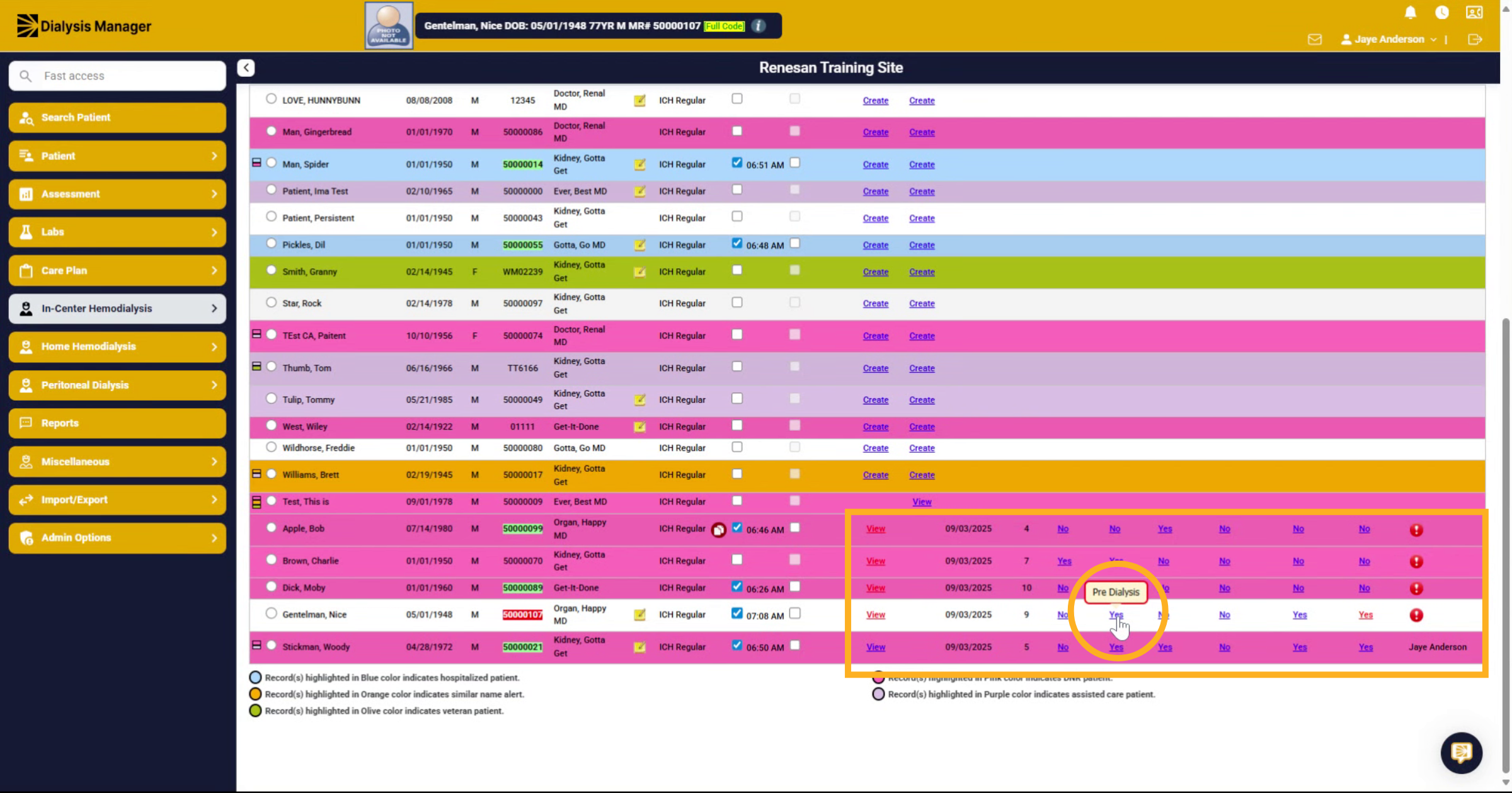Uncheck the 07:08 AM checkbox for Gentelman, Nice
This screenshot has height=793, width=1512.
click(x=737, y=613)
